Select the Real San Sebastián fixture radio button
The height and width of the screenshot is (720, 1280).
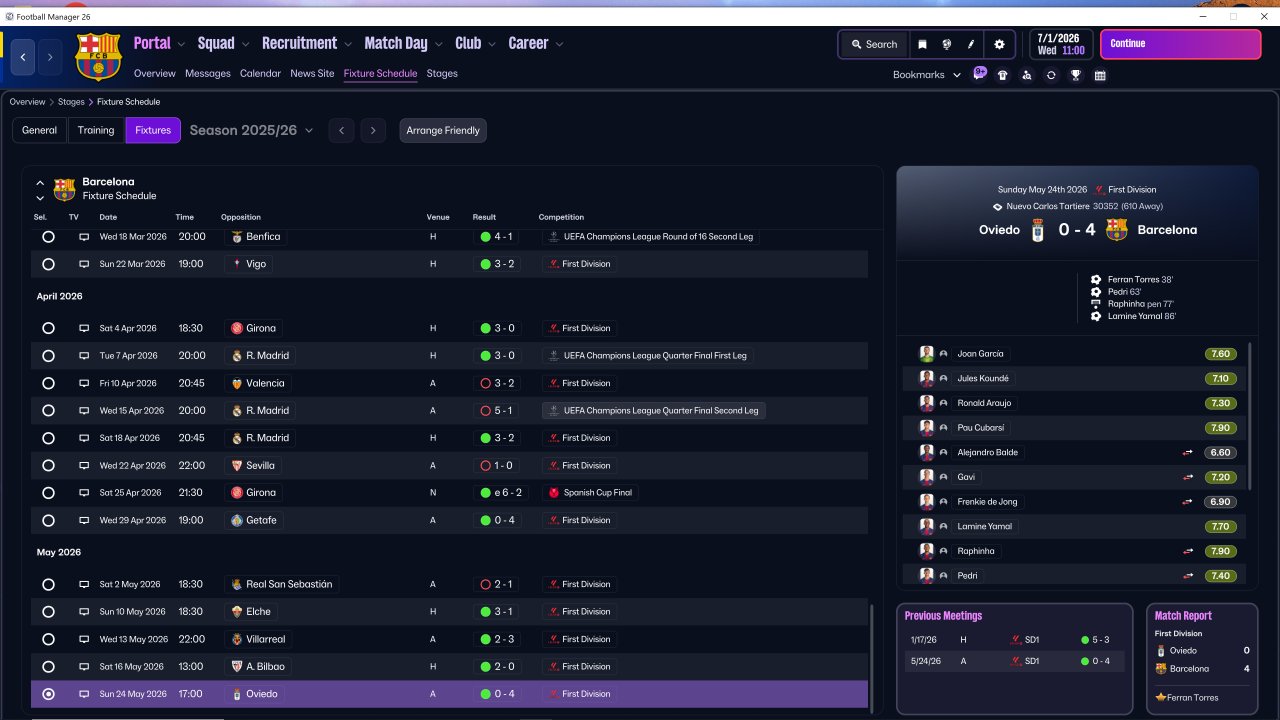(x=48, y=584)
